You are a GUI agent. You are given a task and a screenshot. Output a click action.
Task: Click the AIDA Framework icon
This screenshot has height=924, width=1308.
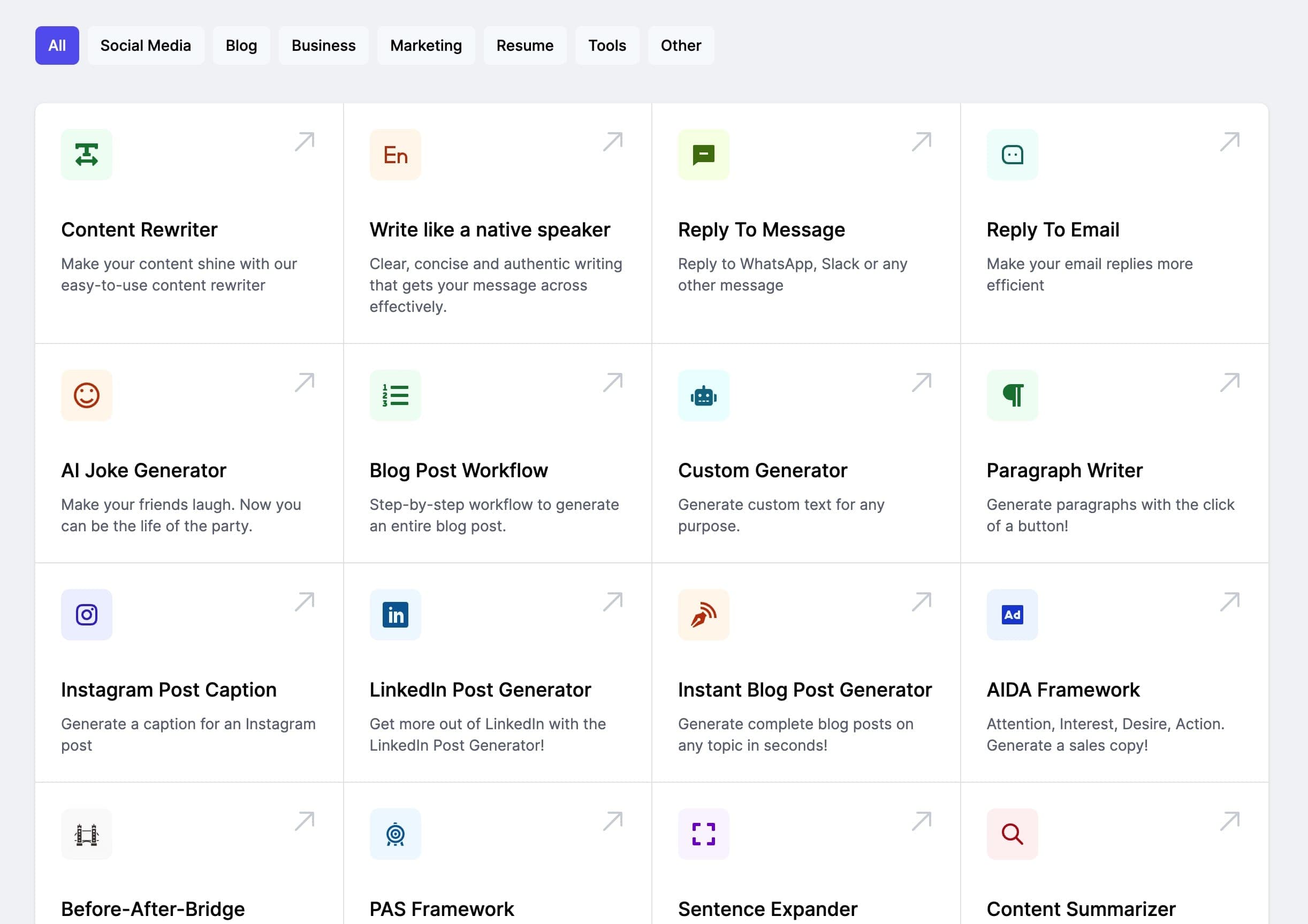pos(1012,614)
